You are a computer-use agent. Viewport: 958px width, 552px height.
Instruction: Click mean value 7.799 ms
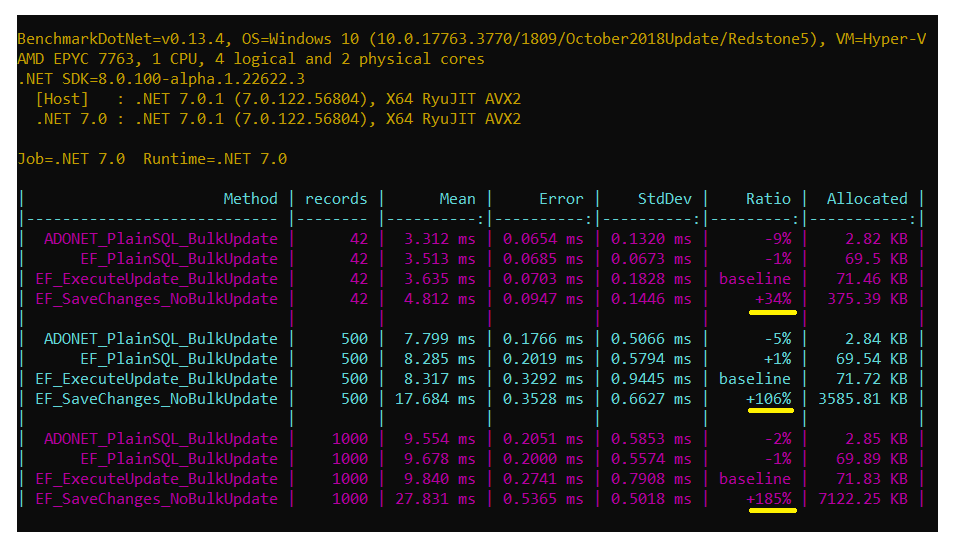[439, 339]
